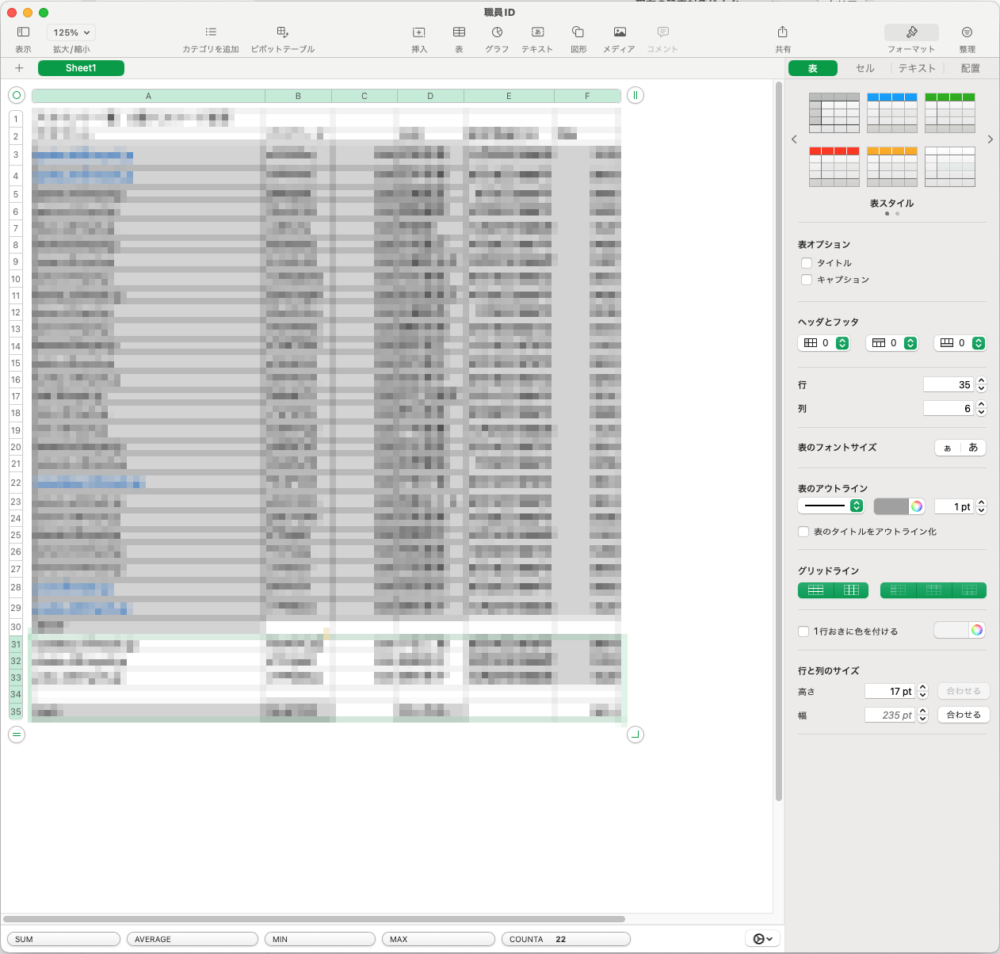The height and width of the screenshot is (954, 1000).
Task: Select the blue table style thumbnail
Action: [x=892, y=112]
